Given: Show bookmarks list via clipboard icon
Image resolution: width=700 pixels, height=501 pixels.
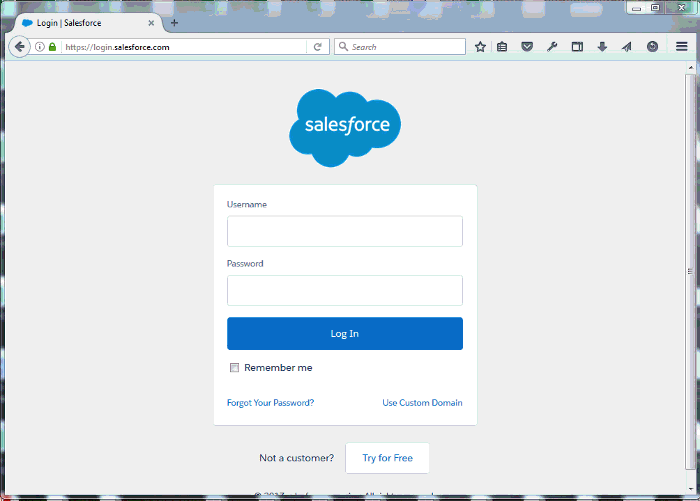Looking at the screenshot, I should click(x=502, y=47).
